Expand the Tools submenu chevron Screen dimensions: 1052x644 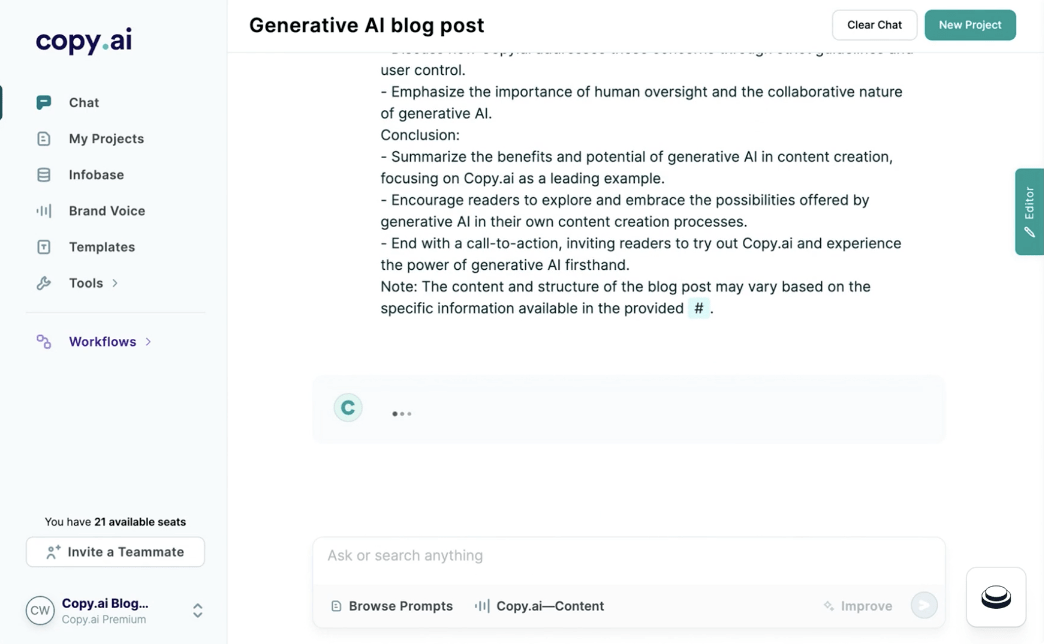(115, 283)
